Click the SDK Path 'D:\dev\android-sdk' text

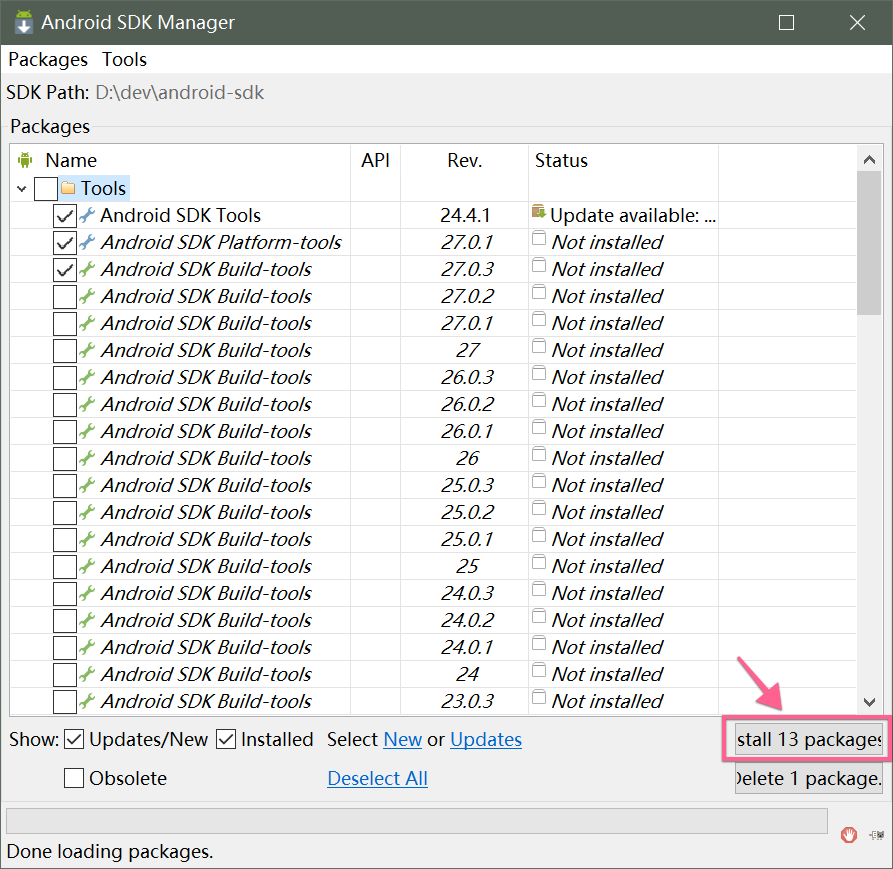coord(179,92)
